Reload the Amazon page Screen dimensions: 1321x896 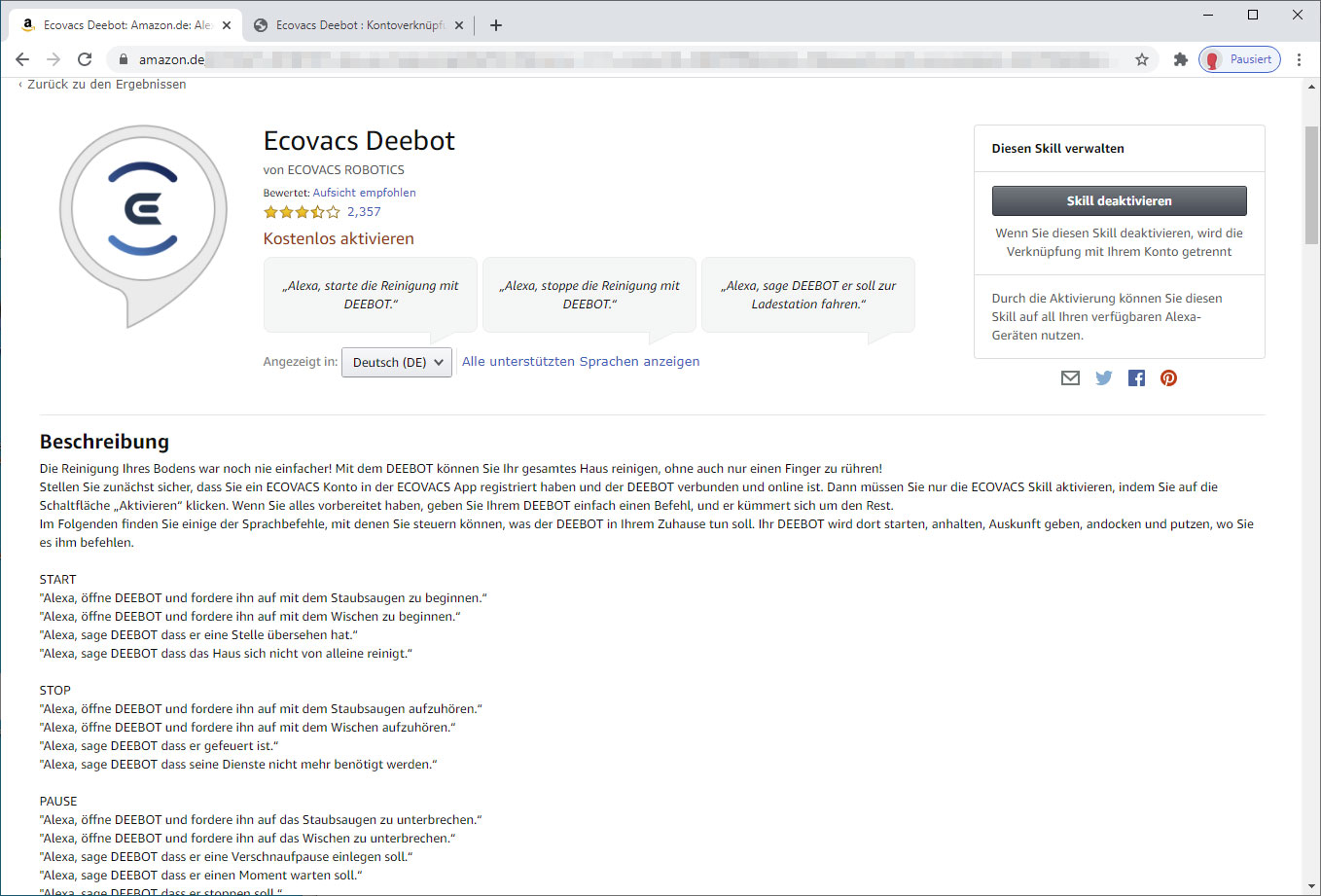[x=85, y=59]
